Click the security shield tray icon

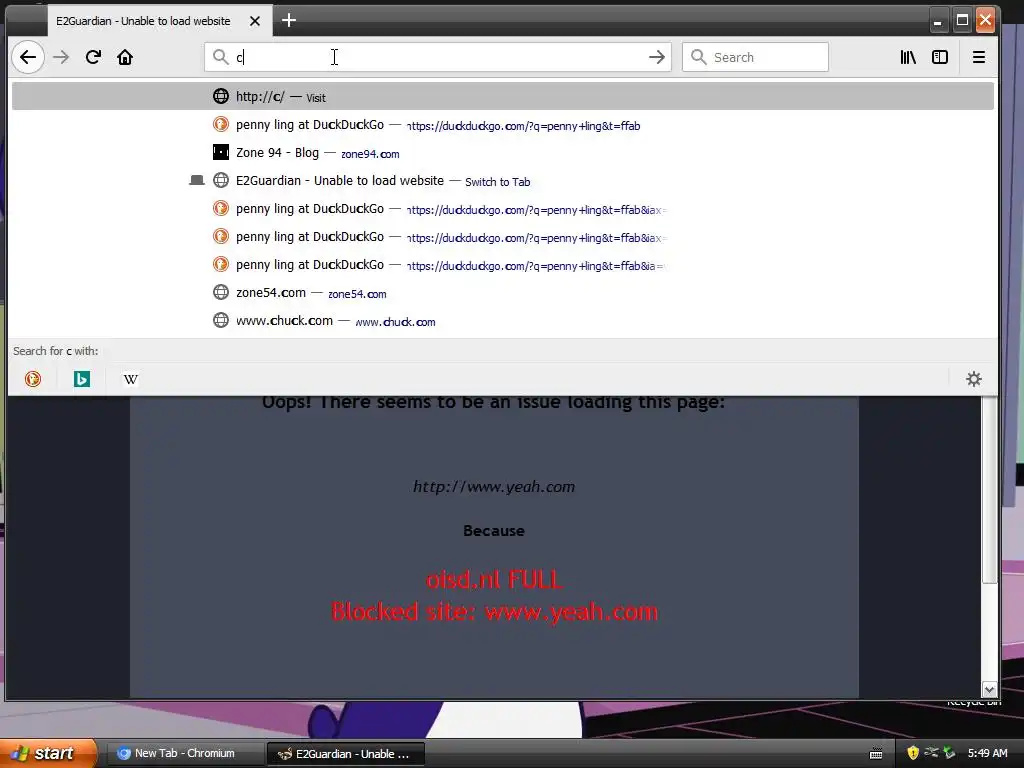(x=913, y=753)
